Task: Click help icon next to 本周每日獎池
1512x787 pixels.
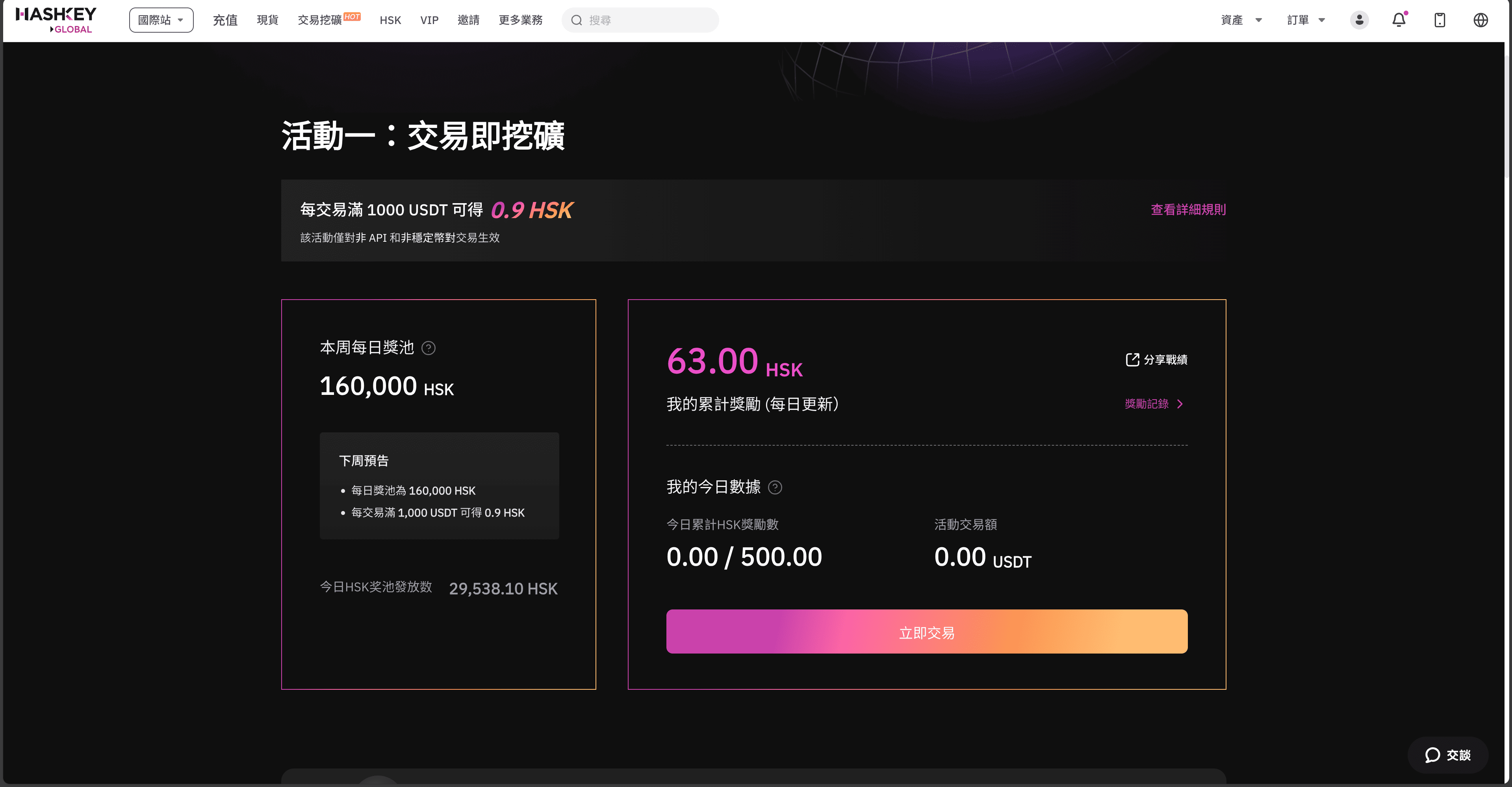Action: click(429, 348)
